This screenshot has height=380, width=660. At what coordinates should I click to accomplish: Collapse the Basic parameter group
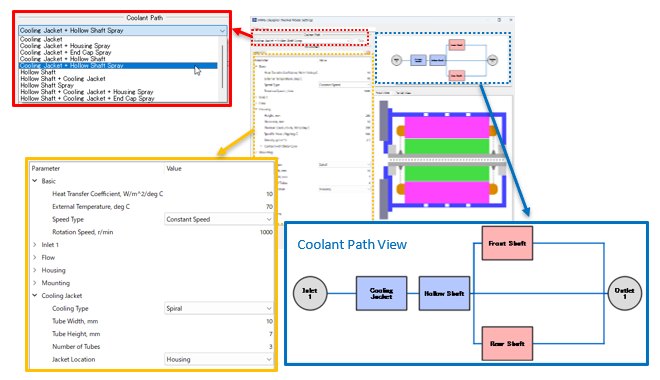35,181
